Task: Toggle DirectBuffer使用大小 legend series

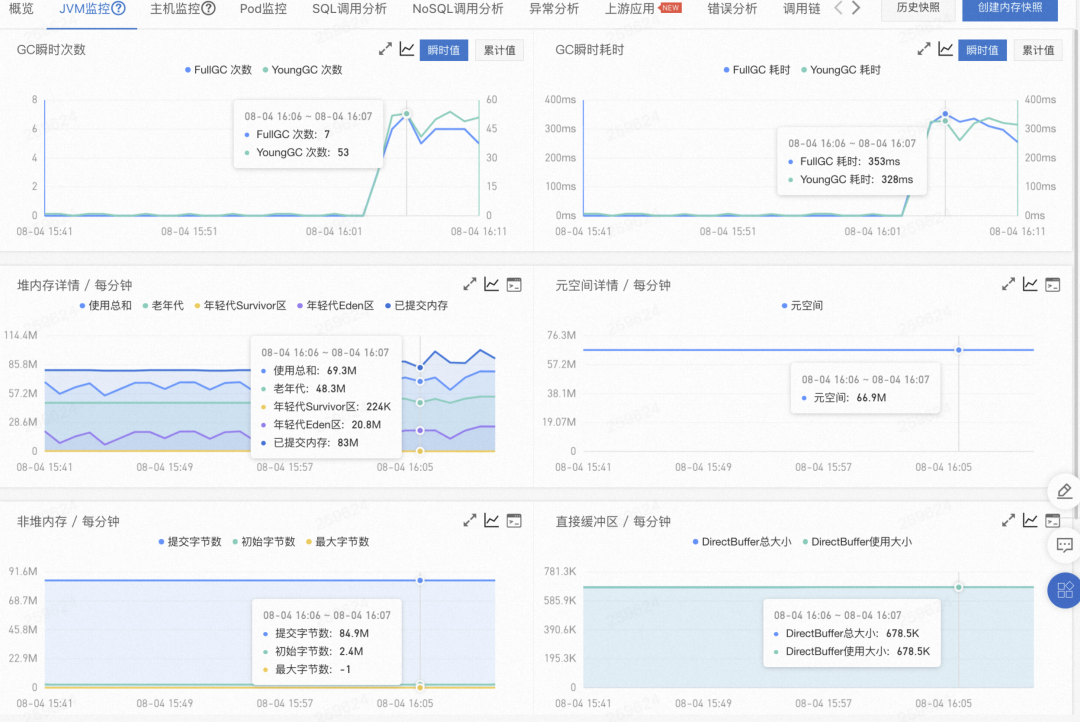Action: 857,542
